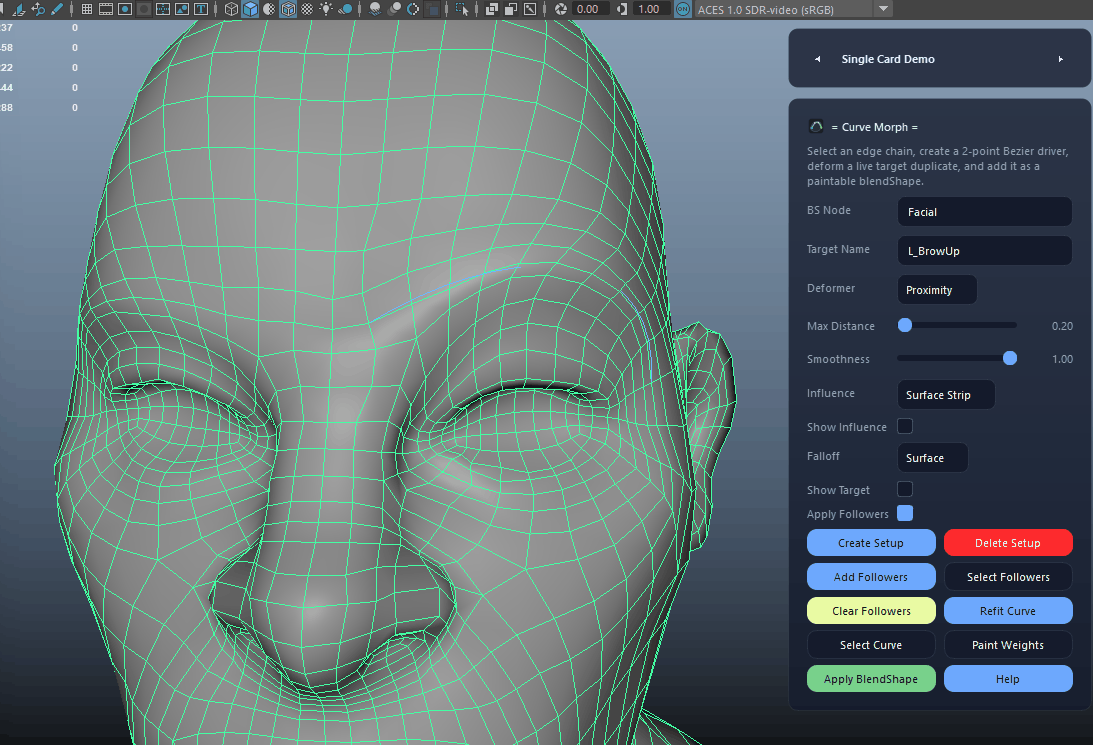This screenshot has width=1093, height=745.
Task: Click the exposure value field 0.00
Action: click(589, 9)
